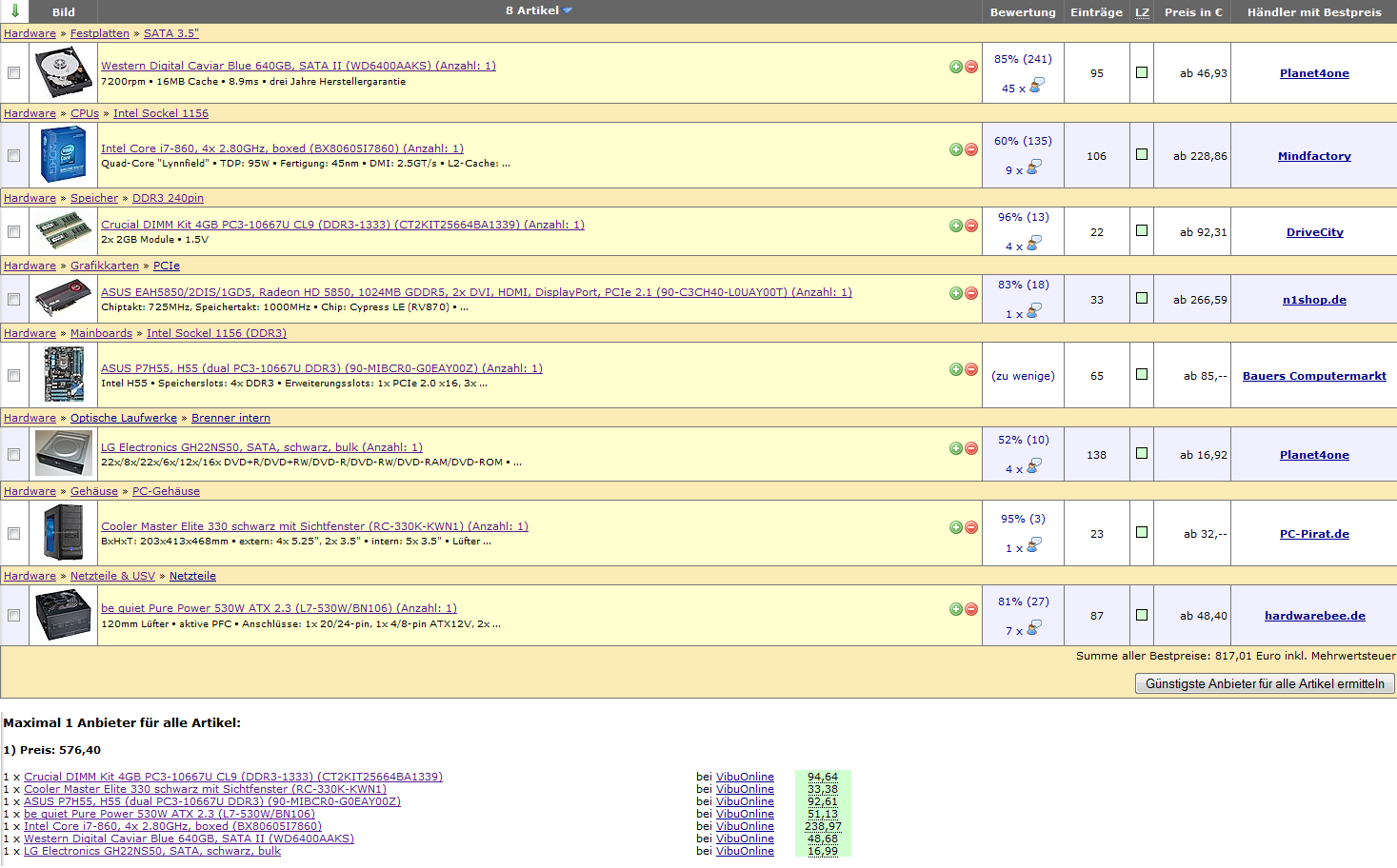Open the 8 Artikel sort dropdown arrow
This screenshot has height=868, width=1397.
(x=568, y=10)
